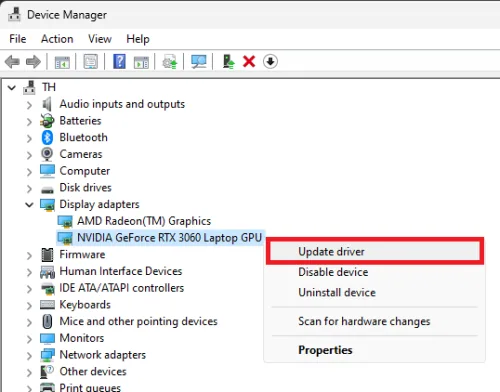Click the red X Uninstall device icon
The image size is (500, 392).
coord(249,62)
